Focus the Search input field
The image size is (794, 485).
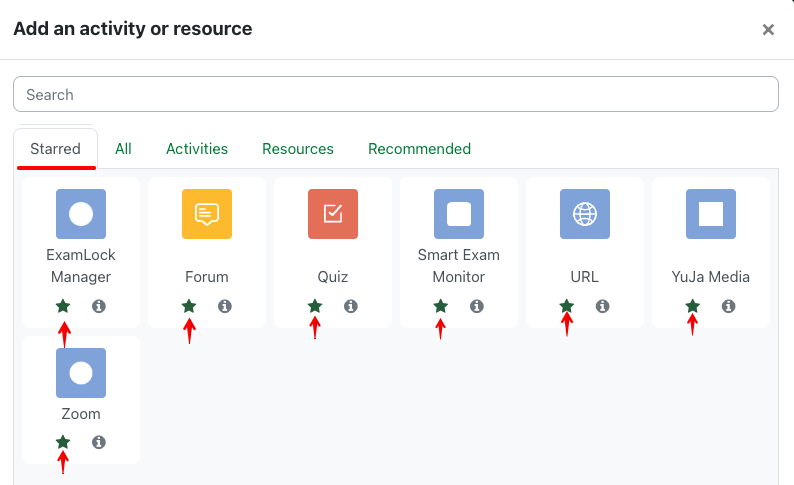[x=396, y=94]
